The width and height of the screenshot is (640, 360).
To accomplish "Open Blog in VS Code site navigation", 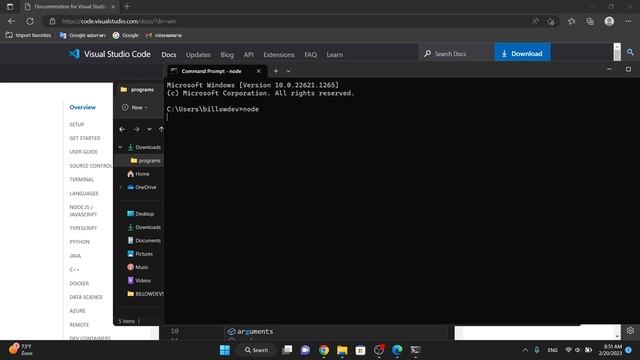I will (227, 54).
